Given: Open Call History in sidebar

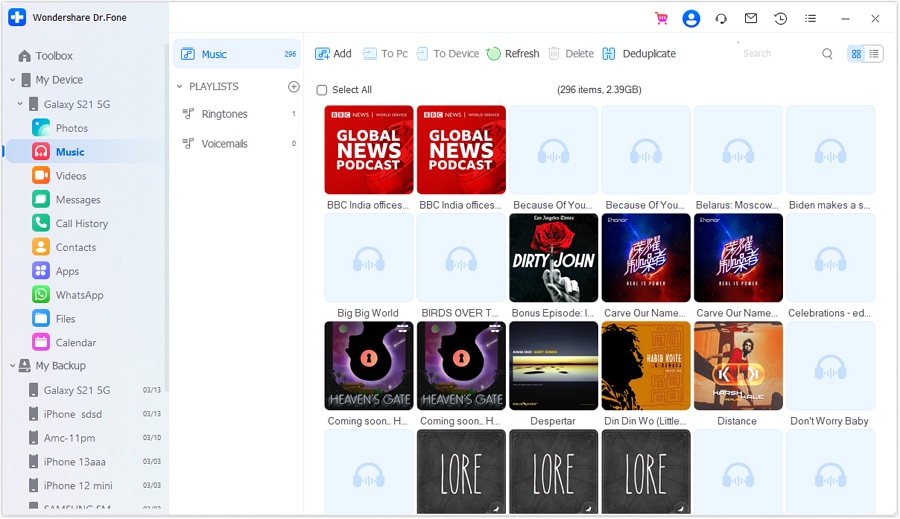Looking at the screenshot, I should point(70,223).
